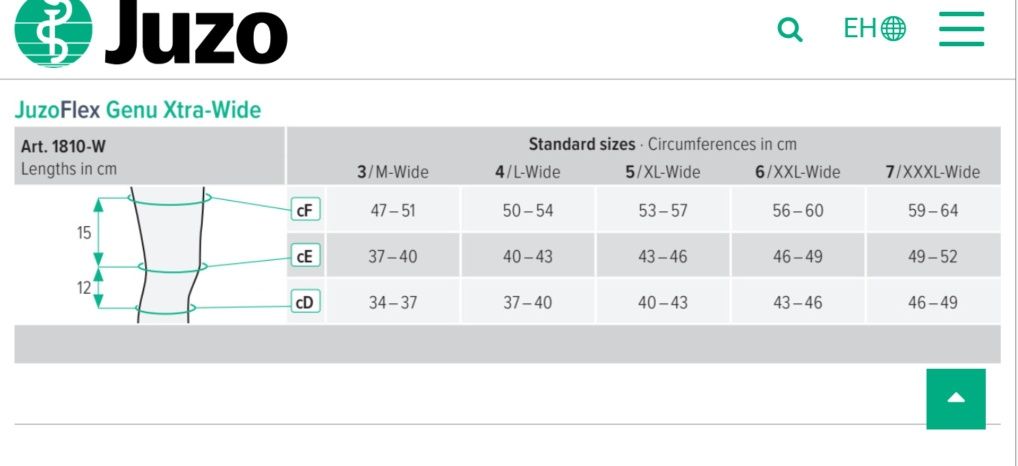Viewport: 1018px width, 466px height.
Task: Click the 46–49 cD XXXL cell
Action: [x=933, y=302]
